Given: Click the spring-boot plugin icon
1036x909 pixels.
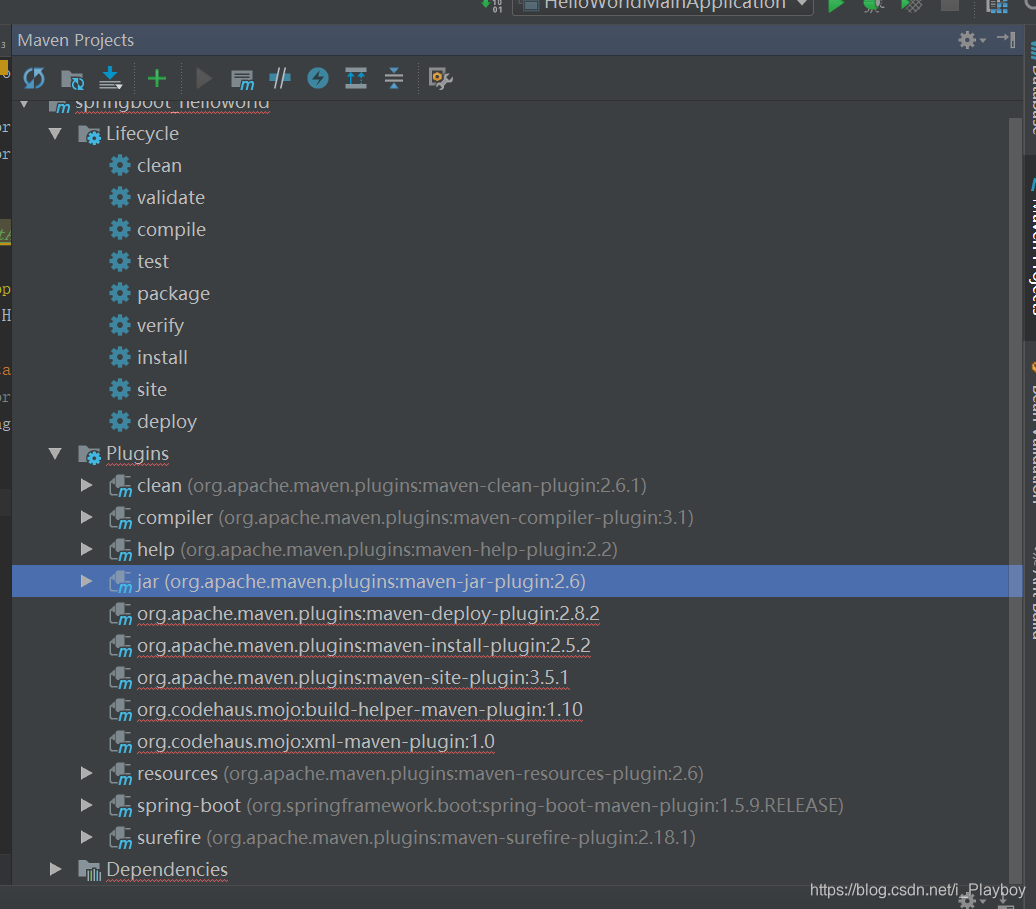Looking at the screenshot, I should [x=120, y=806].
